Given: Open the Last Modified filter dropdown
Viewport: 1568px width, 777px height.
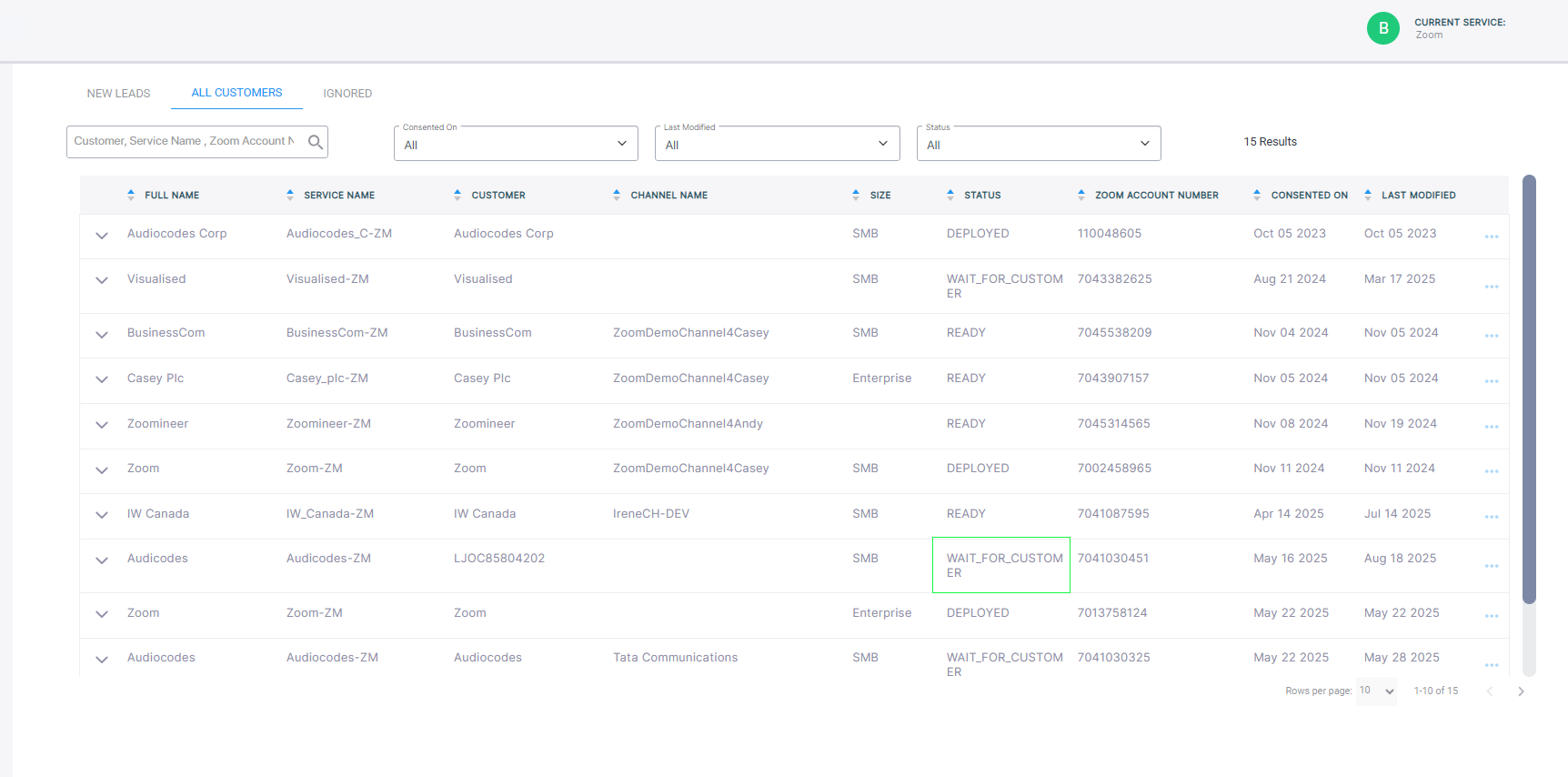Looking at the screenshot, I should [x=778, y=144].
